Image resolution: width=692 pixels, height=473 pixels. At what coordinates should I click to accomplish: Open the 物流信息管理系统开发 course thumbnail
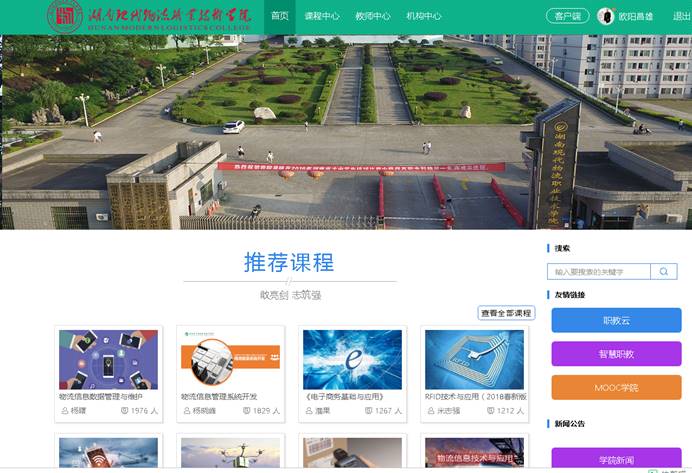pos(230,360)
